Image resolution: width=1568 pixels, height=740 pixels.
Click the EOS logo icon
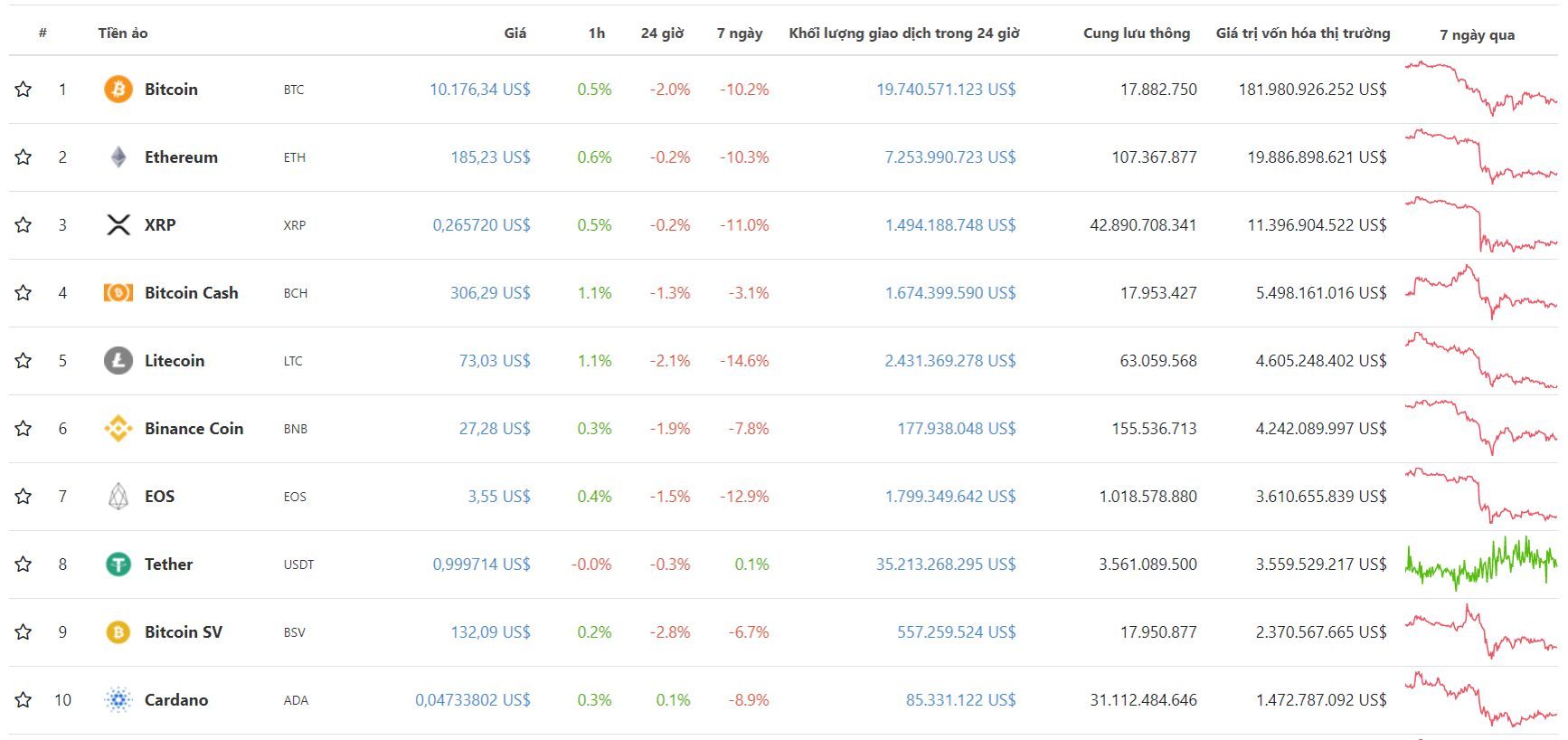click(118, 496)
